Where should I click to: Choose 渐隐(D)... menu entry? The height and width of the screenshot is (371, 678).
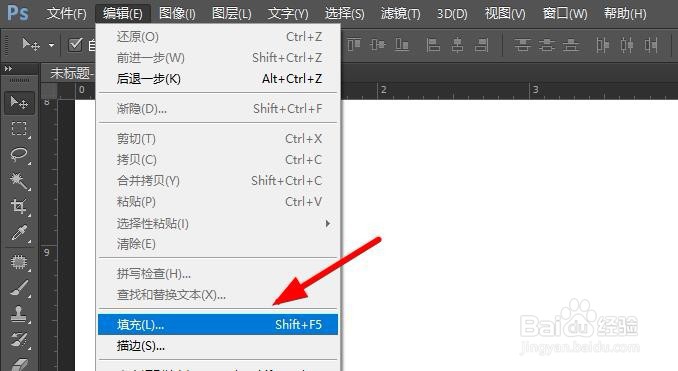218,109
